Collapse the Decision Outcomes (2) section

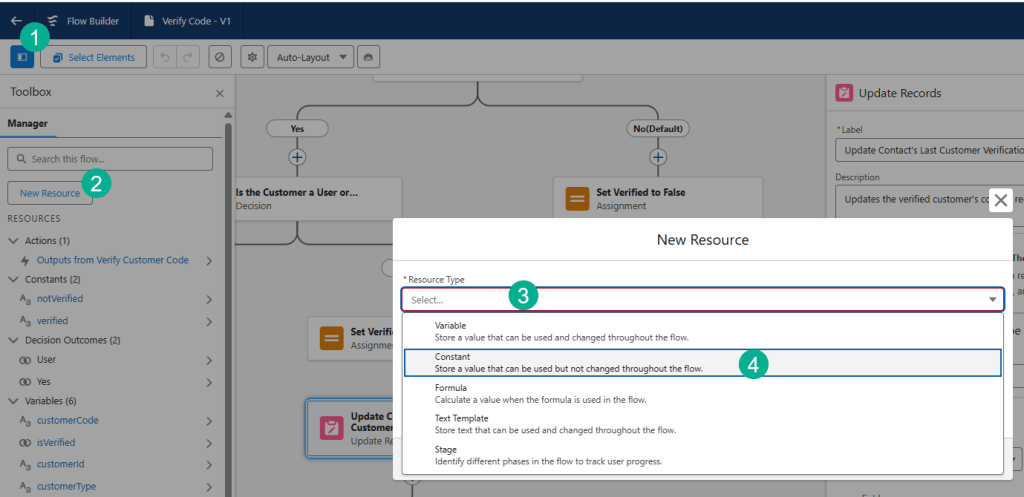tap(14, 340)
